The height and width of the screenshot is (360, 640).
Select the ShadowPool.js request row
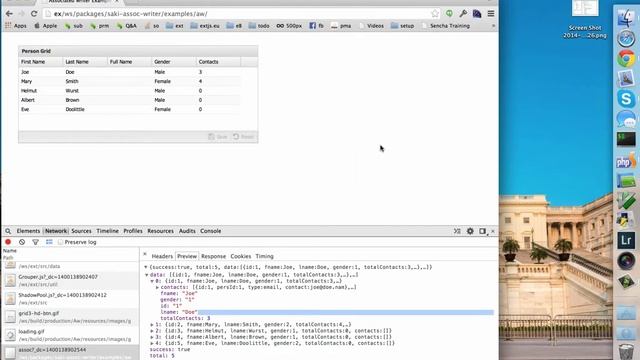click(70, 298)
